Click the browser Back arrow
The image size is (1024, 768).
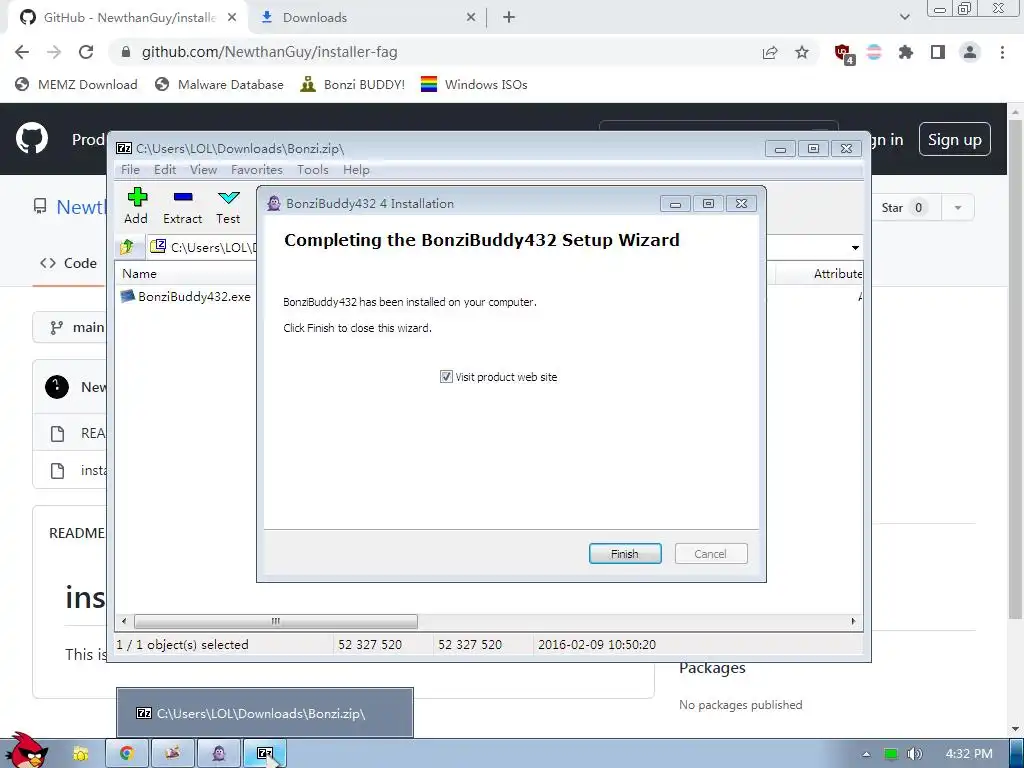click(22, 52)
